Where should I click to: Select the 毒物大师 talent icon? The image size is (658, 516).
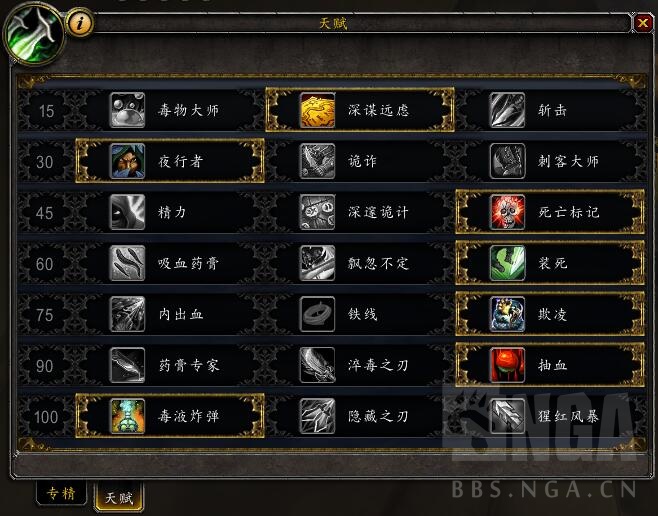(x=127, y=110)
